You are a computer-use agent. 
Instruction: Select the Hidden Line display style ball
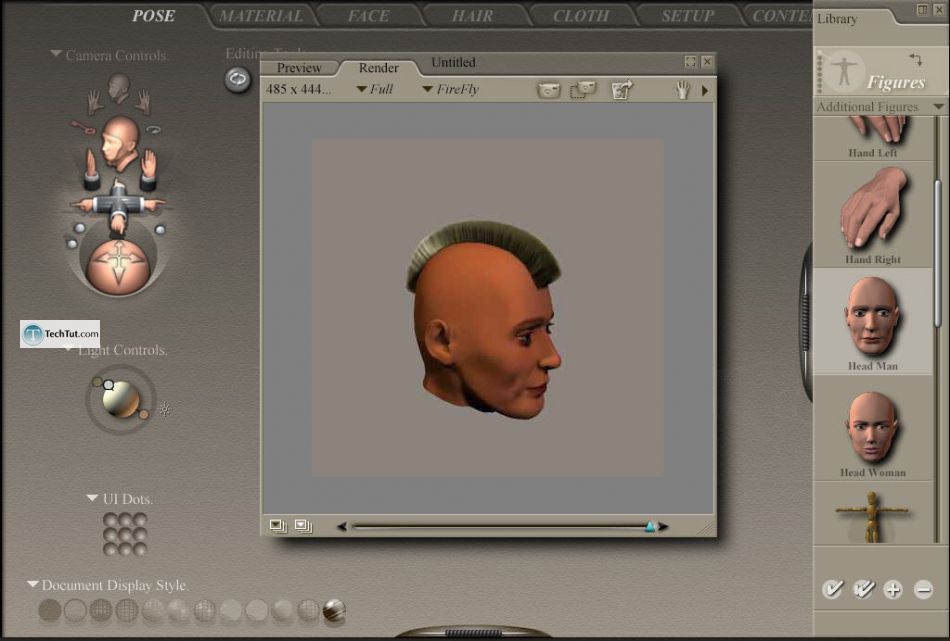[x=127, y=610]
